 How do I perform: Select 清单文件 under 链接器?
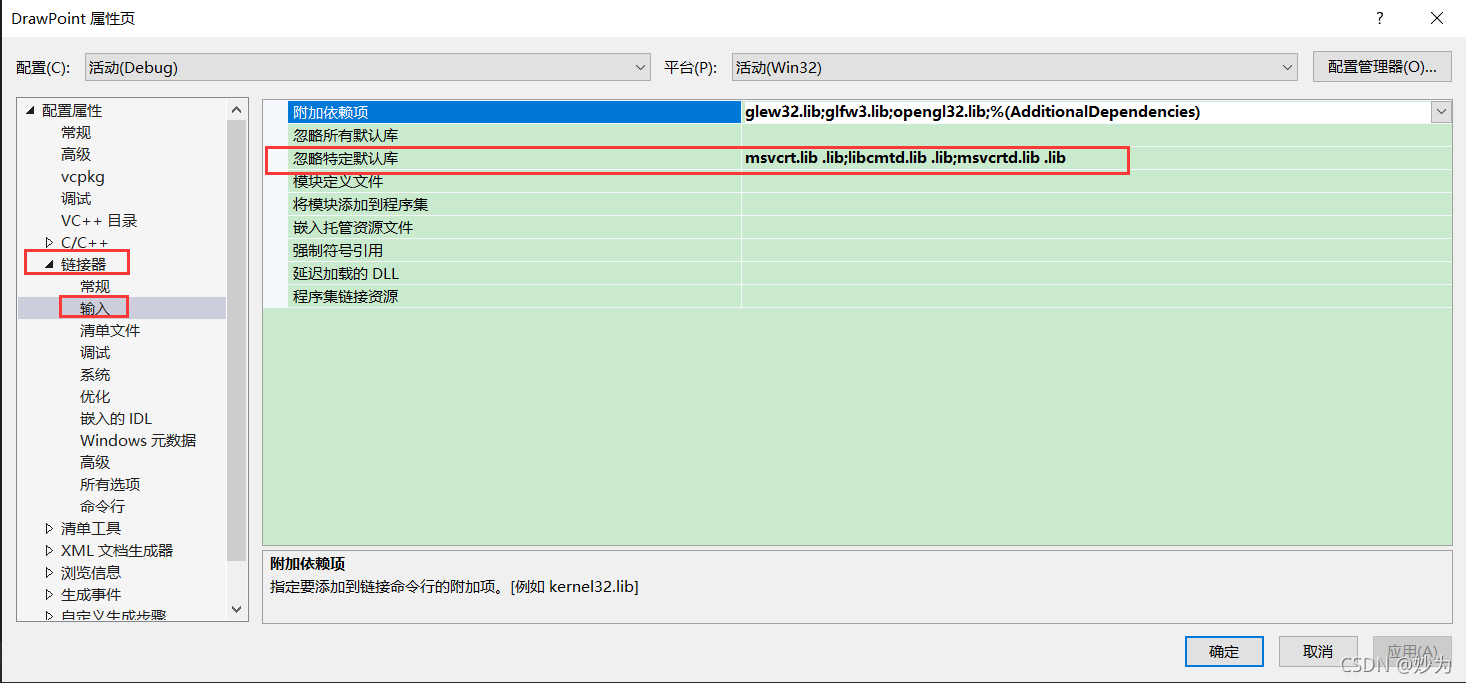(110, 331)
